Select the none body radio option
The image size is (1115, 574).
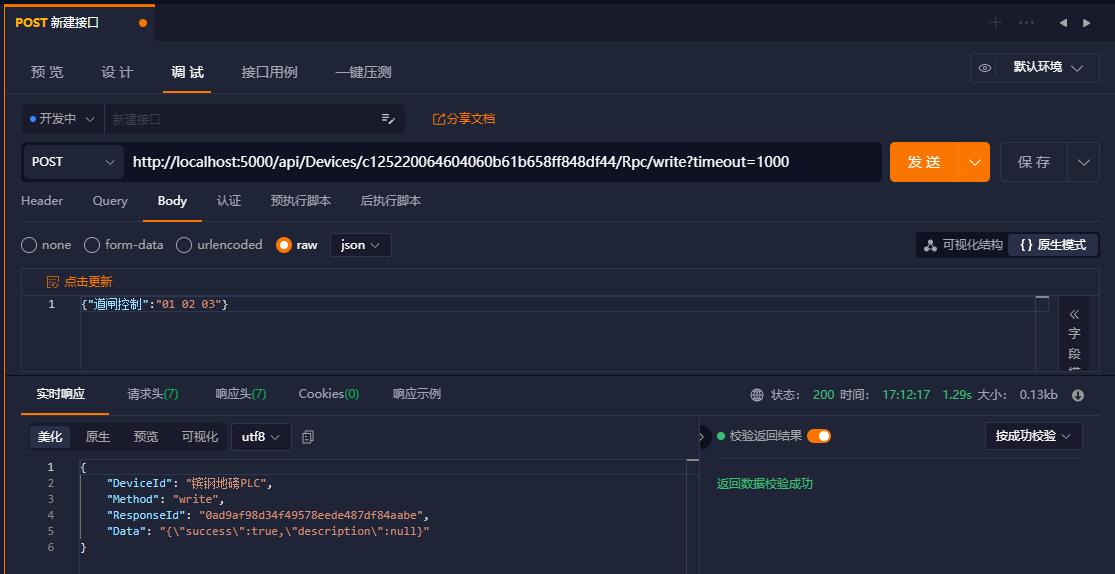(29, 245)
